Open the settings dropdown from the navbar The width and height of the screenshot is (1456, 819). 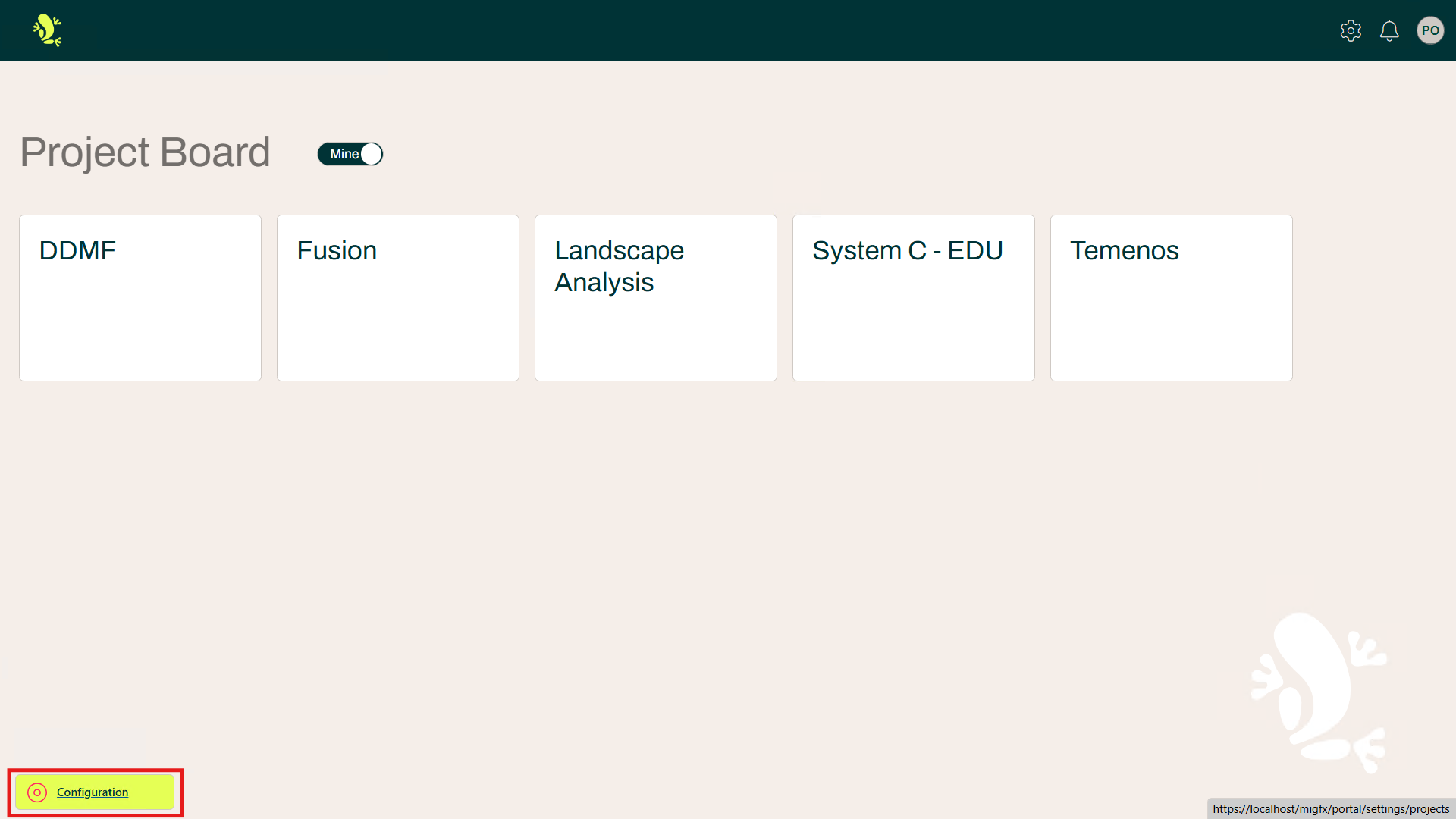1351,30
